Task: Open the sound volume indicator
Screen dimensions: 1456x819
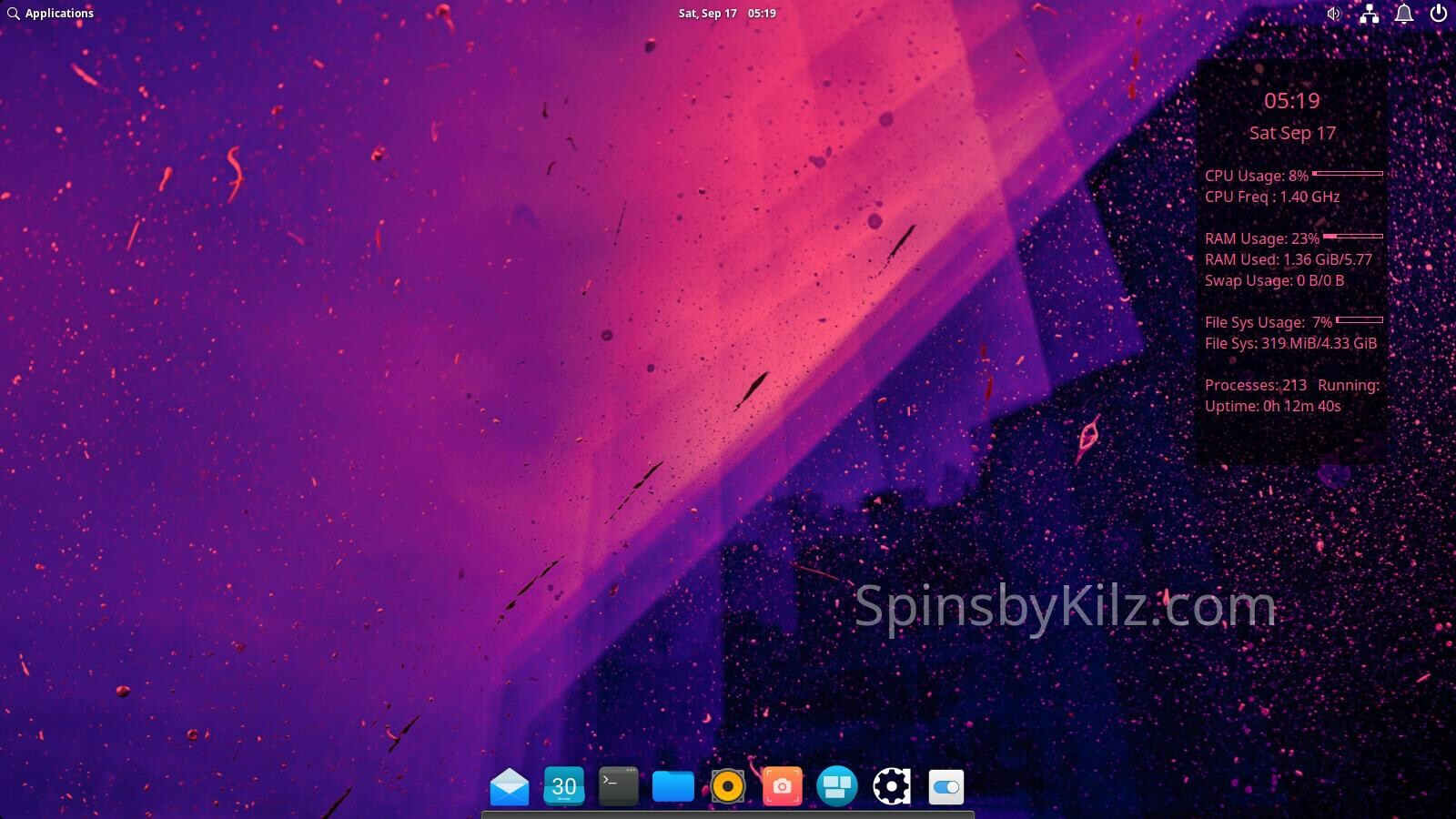Action: pos(1334,14)
